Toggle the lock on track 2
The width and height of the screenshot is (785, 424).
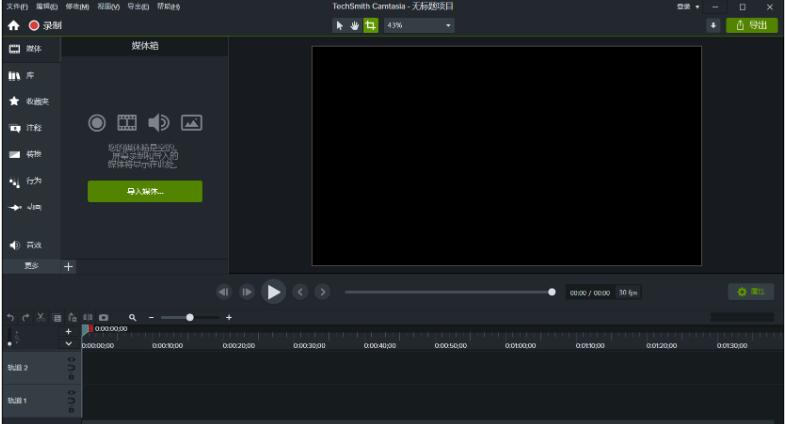click(x=71, y=375)
